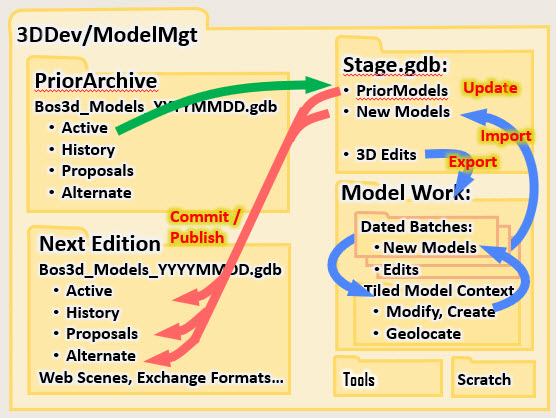Click the 3DDev/ModelMgt folder title
Image resolution: width=556 pixels, height=418 pixels.
coord(107,35)
